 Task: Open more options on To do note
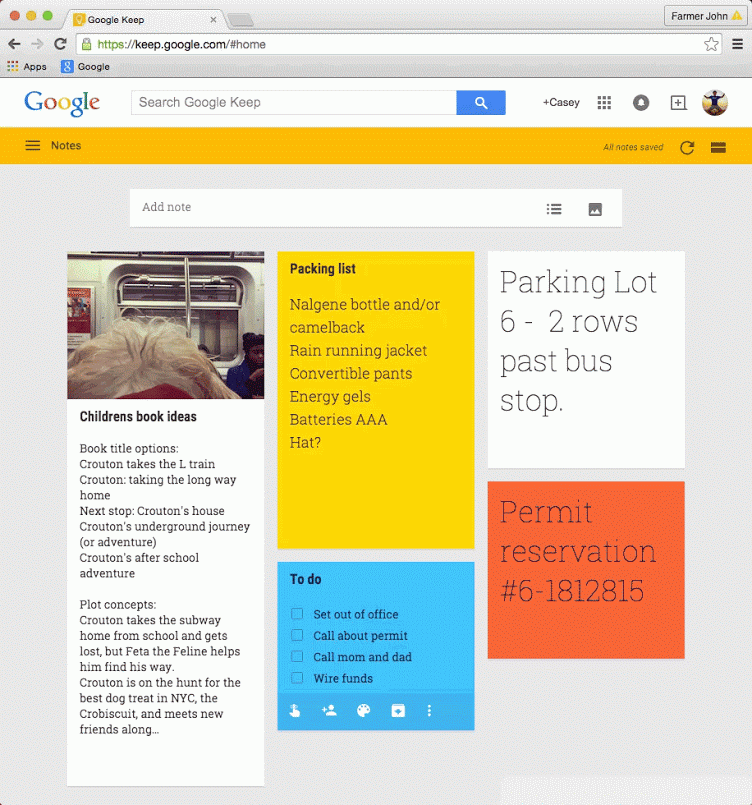point(429,711)
